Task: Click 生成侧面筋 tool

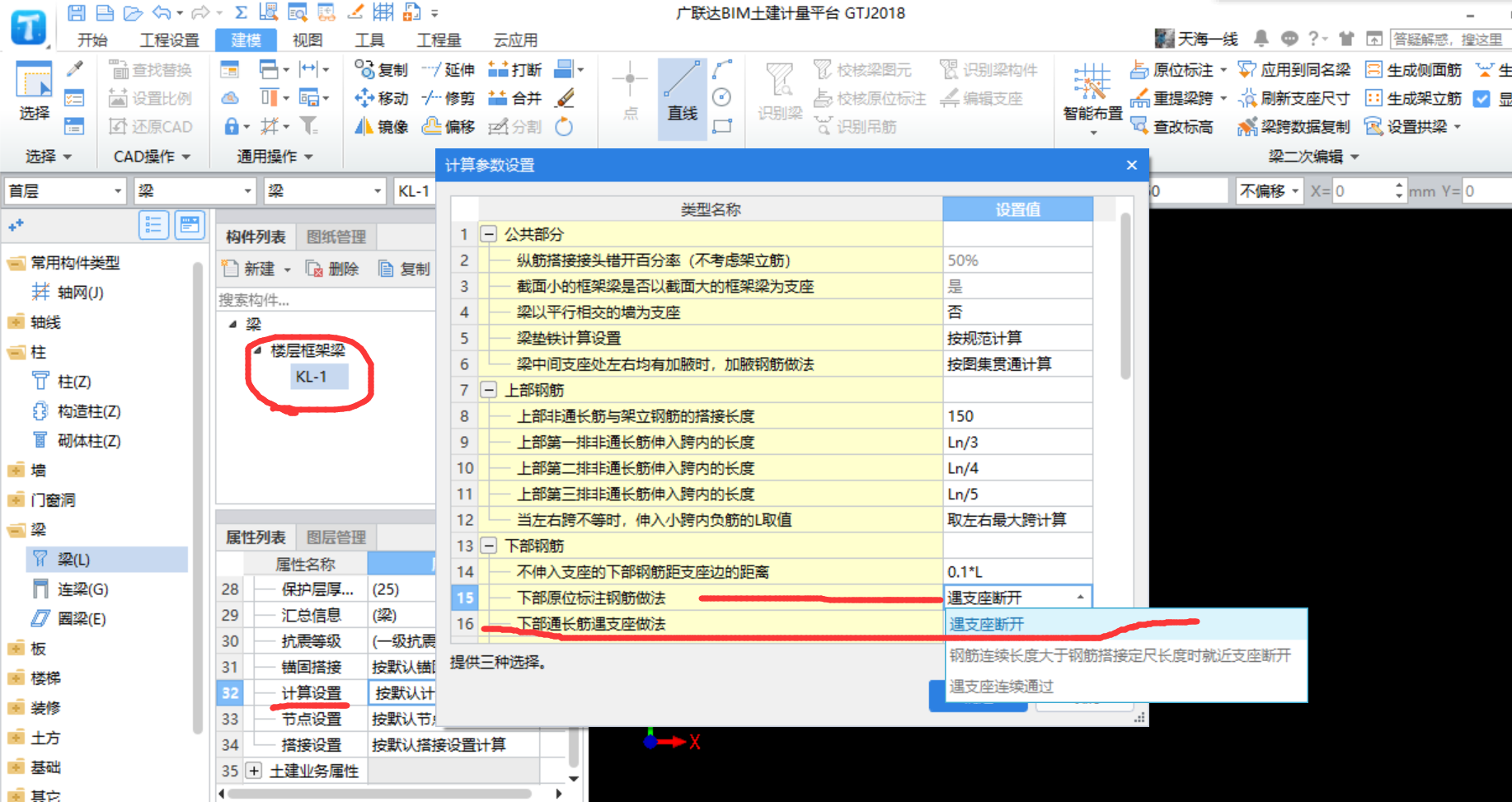Action: tap(1414, 70)
